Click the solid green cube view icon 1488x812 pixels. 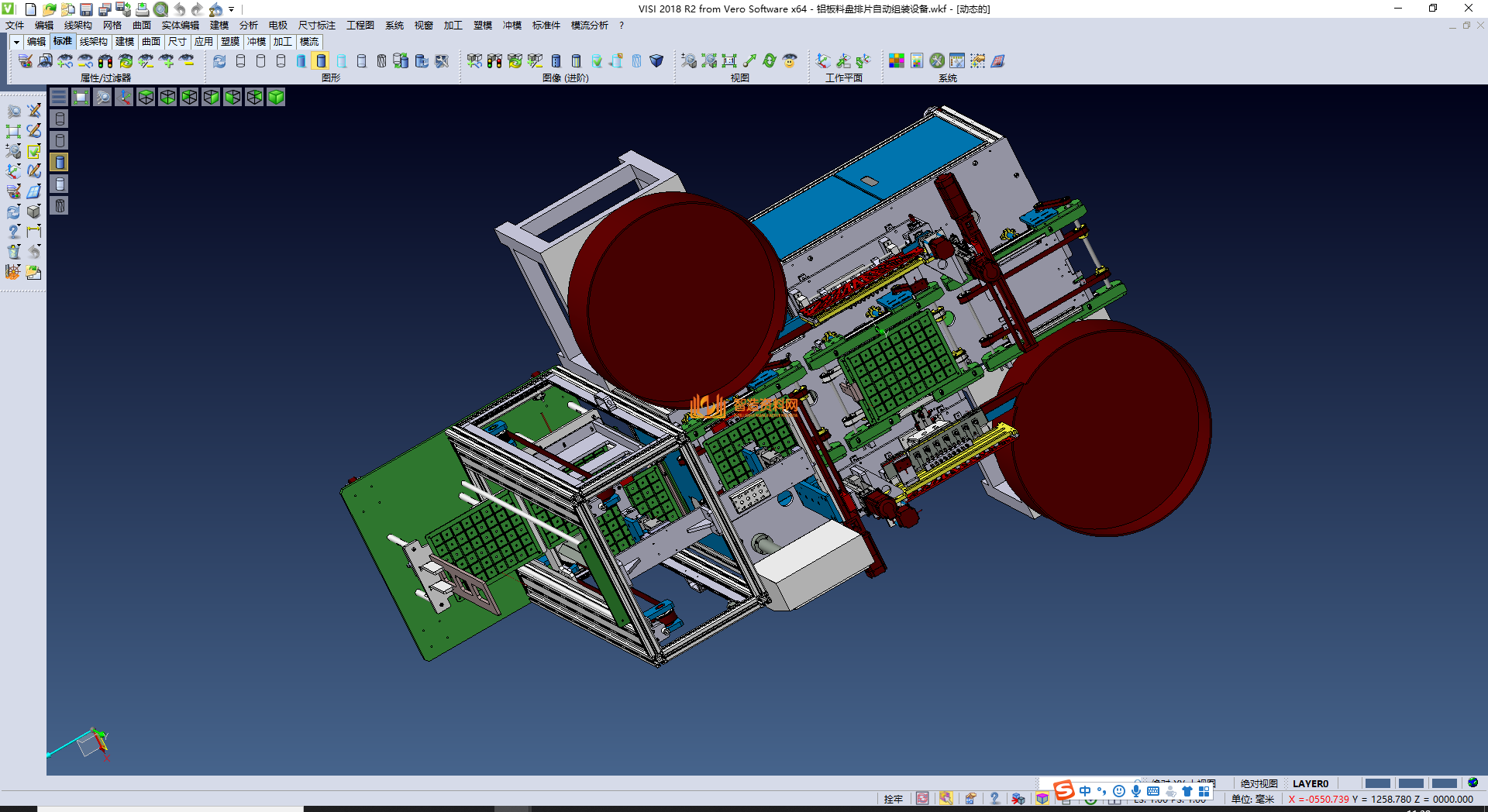click(x=276, y=97)
